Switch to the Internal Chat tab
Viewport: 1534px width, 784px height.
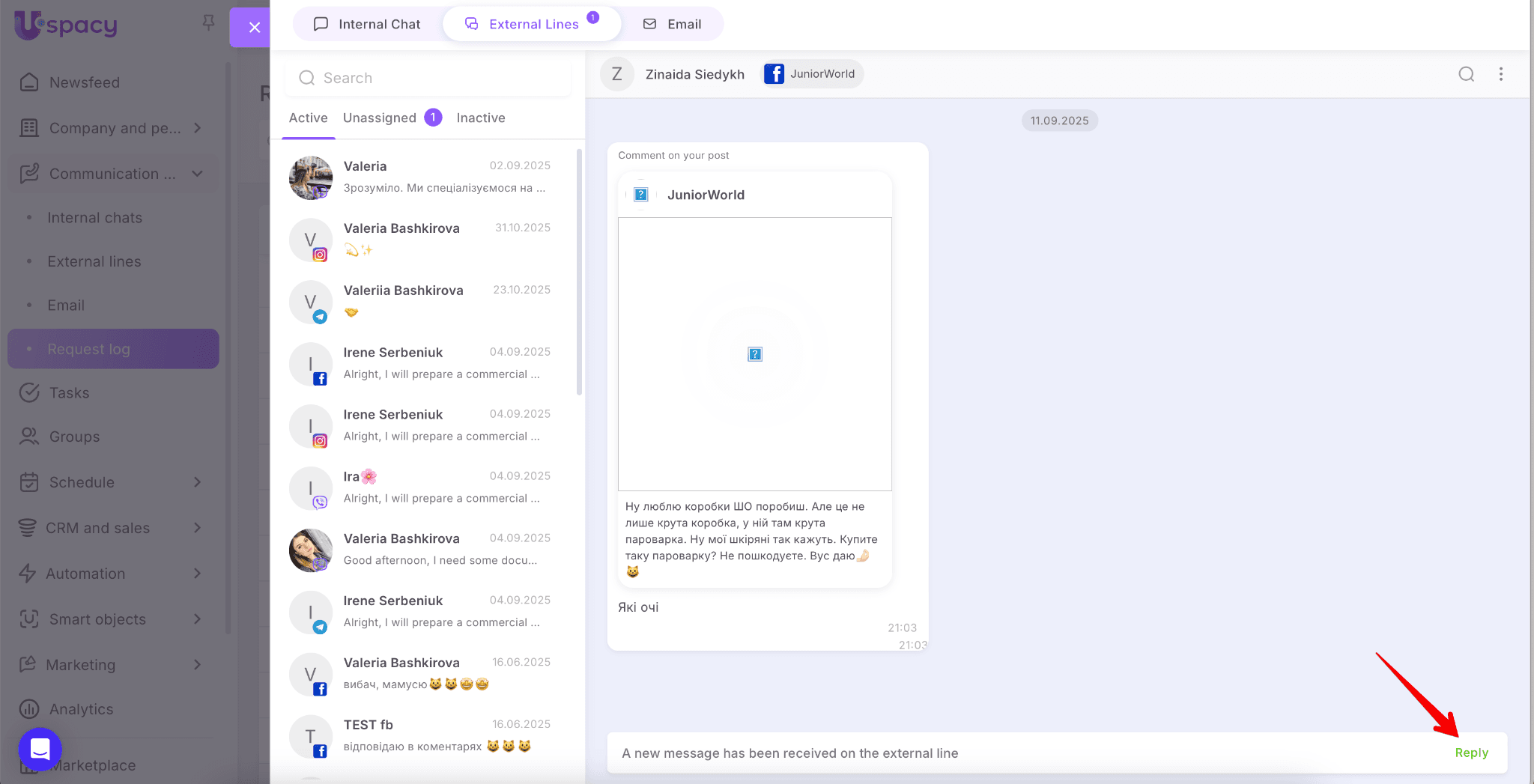coord(367,24)
